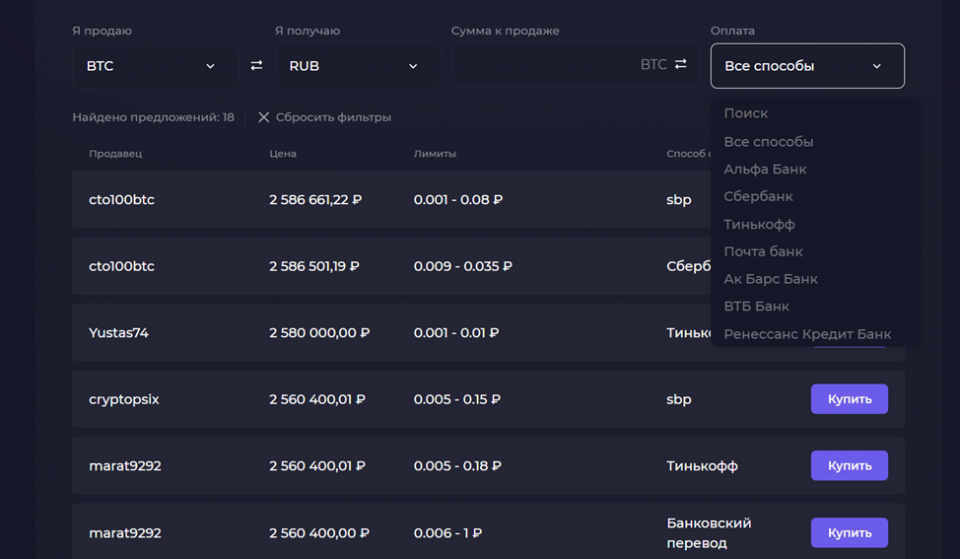960x559 pixels.
Task: Focus the Сумма к продаже input field
Action: 545,66
